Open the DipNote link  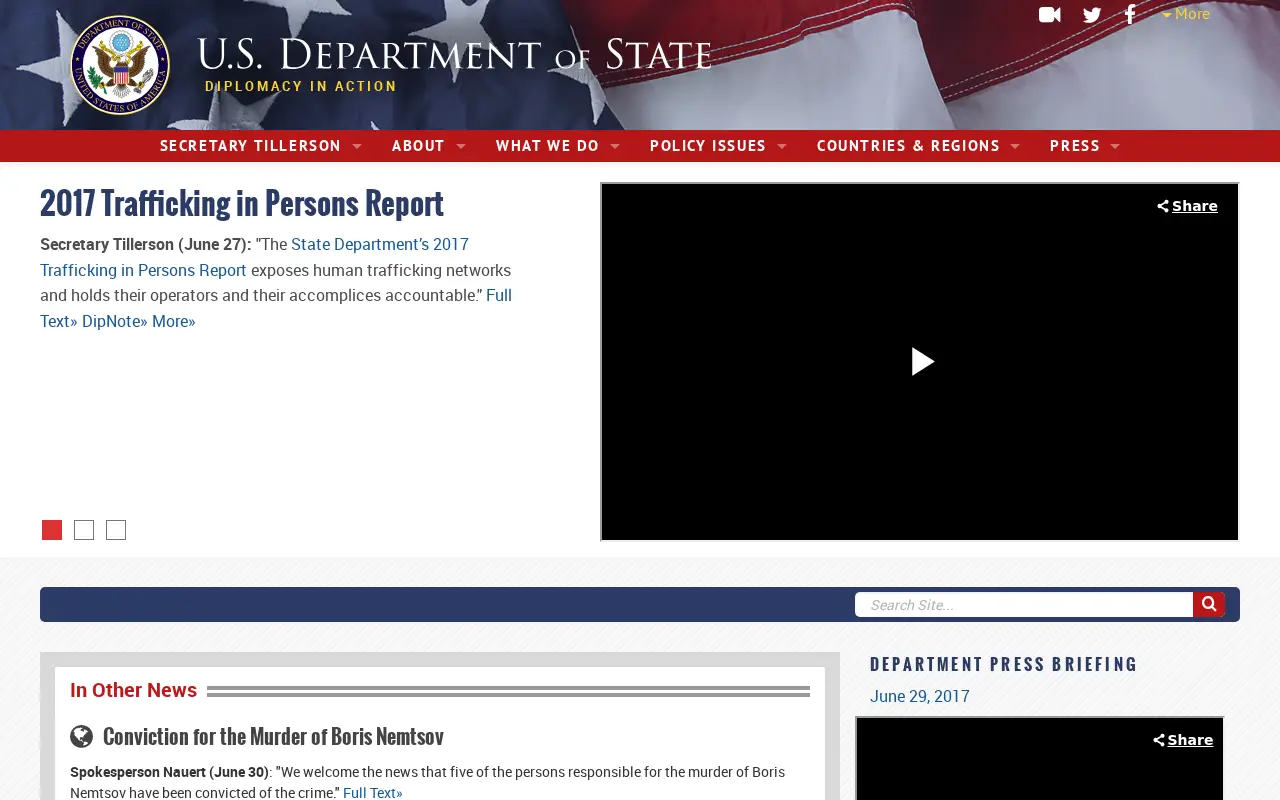click(x=114, y=321)
